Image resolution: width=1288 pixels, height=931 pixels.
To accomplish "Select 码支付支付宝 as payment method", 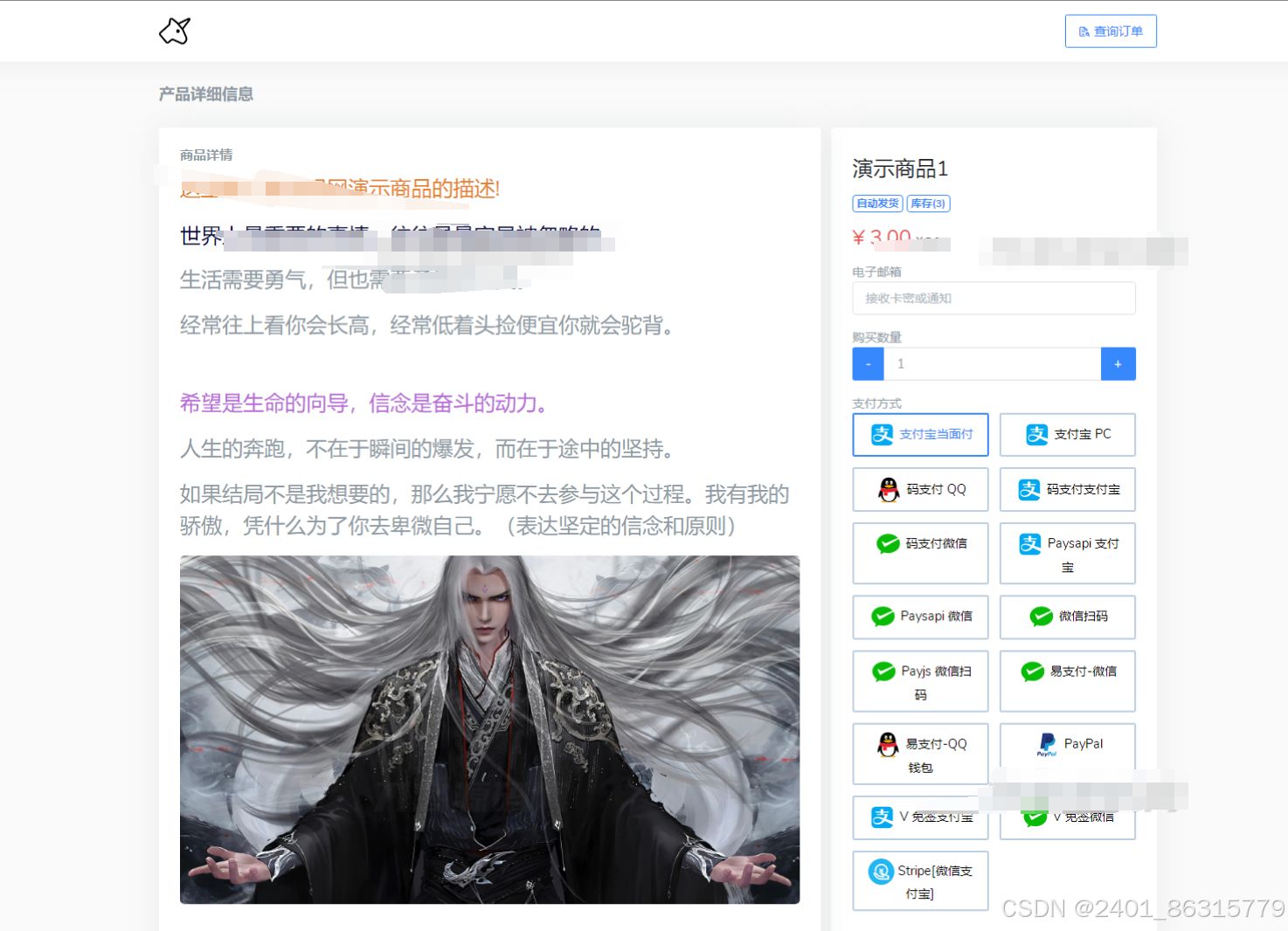I will [1067, 489].
